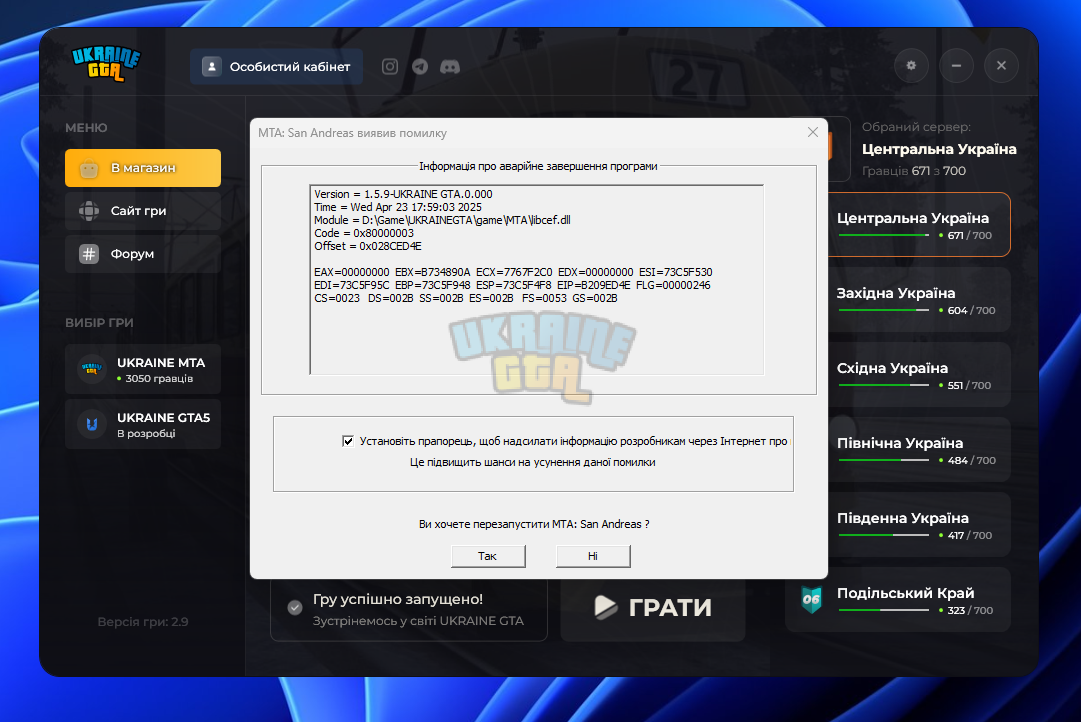Select UKRAINE MTA game
Screen dimensions: 1081x722
(143, 369)
